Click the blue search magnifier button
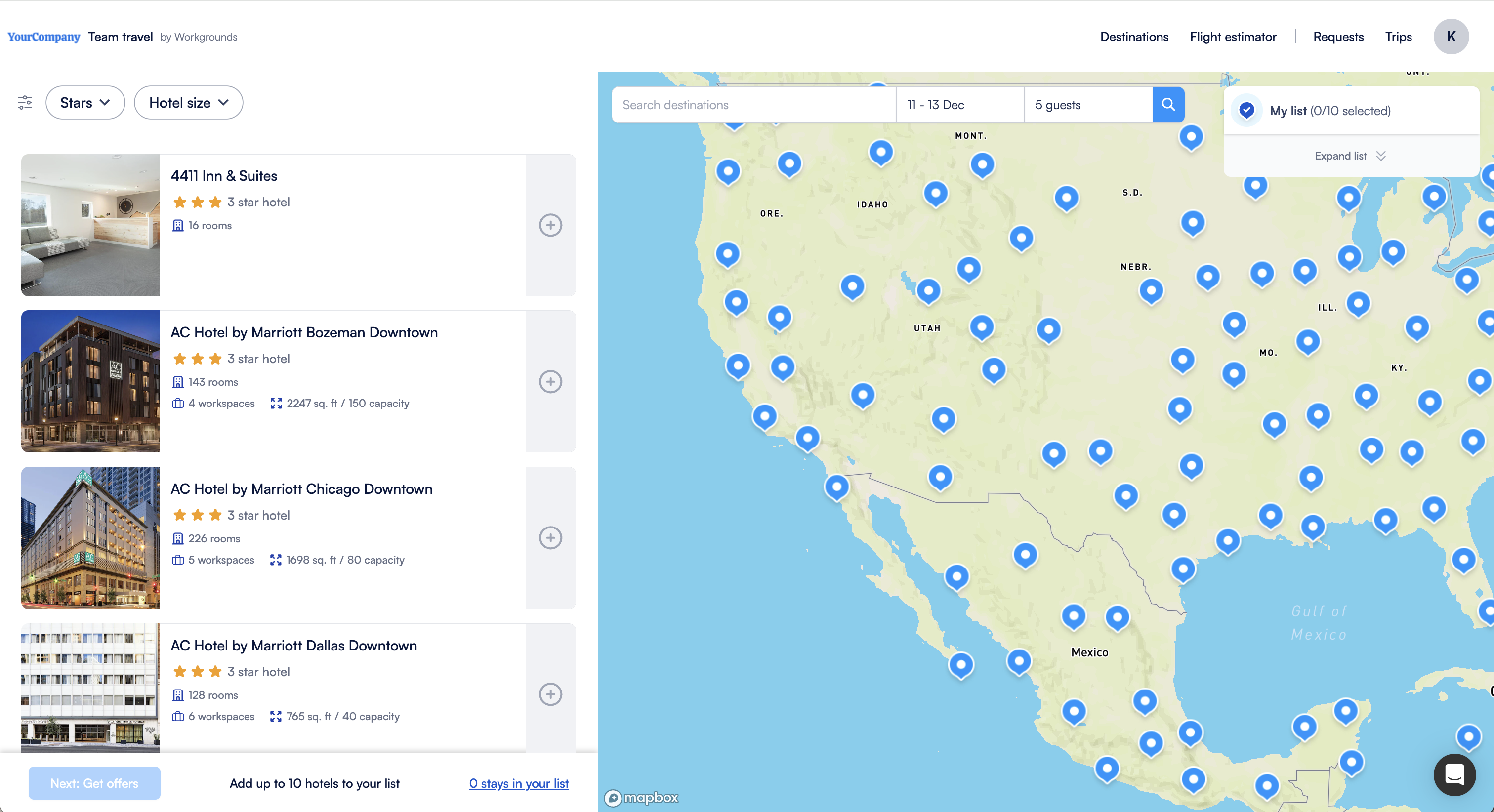 (1168, 104)
